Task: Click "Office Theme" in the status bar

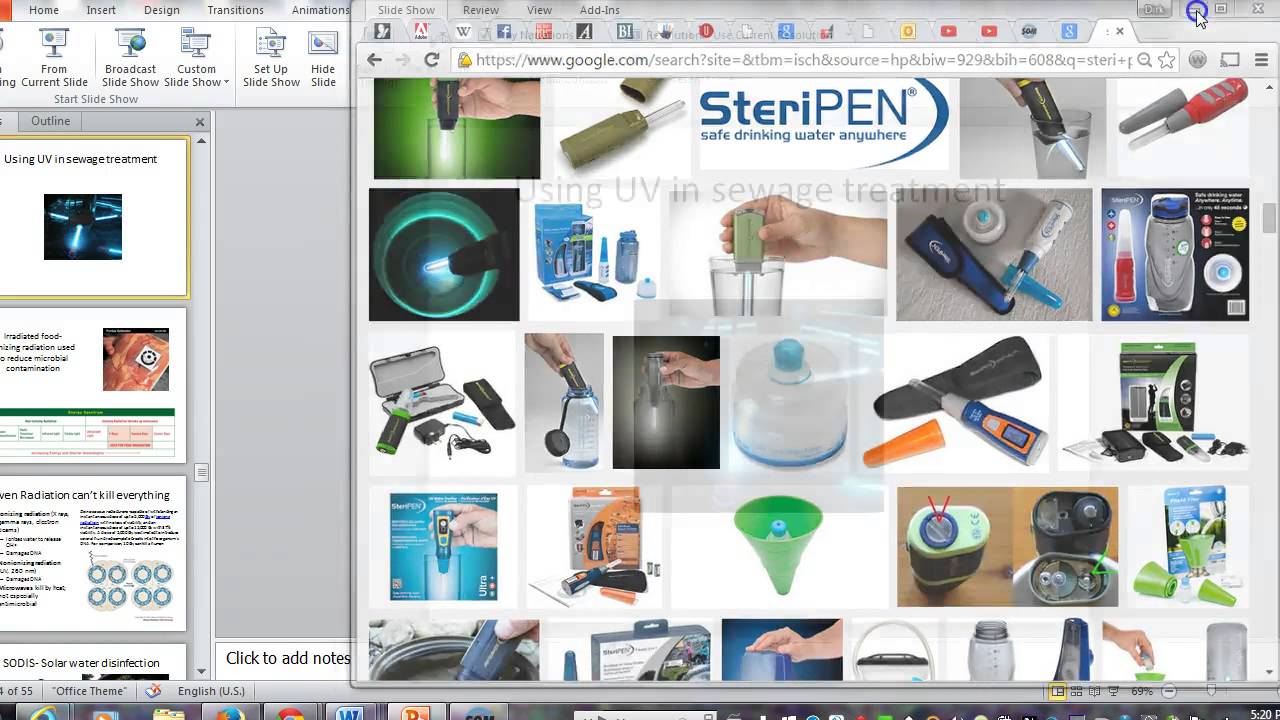Action: 90,691
